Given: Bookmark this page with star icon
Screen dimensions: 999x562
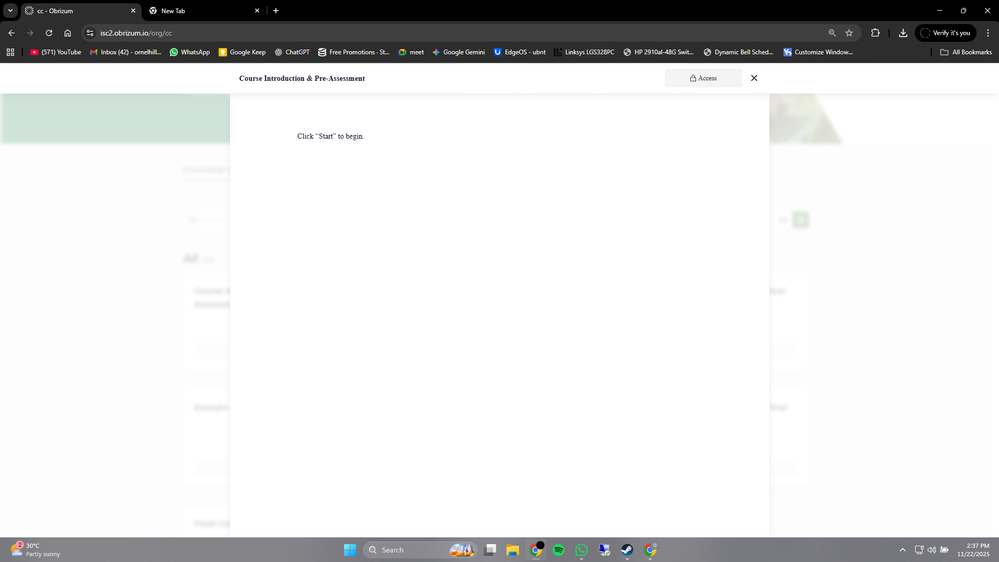Looking at the screenshot, I should [849, 32].
